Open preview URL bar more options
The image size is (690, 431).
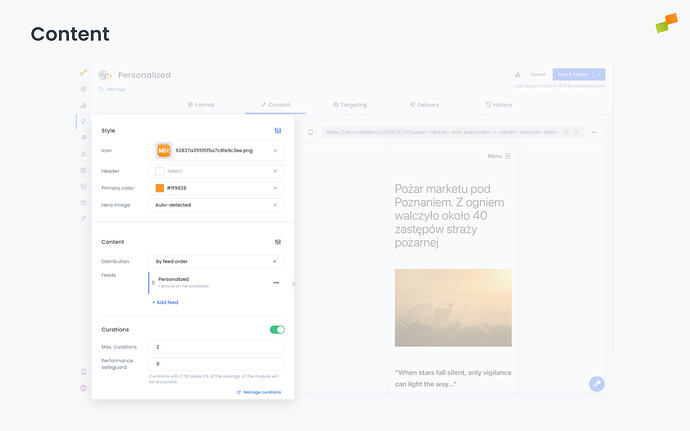(x=594, y=132)
